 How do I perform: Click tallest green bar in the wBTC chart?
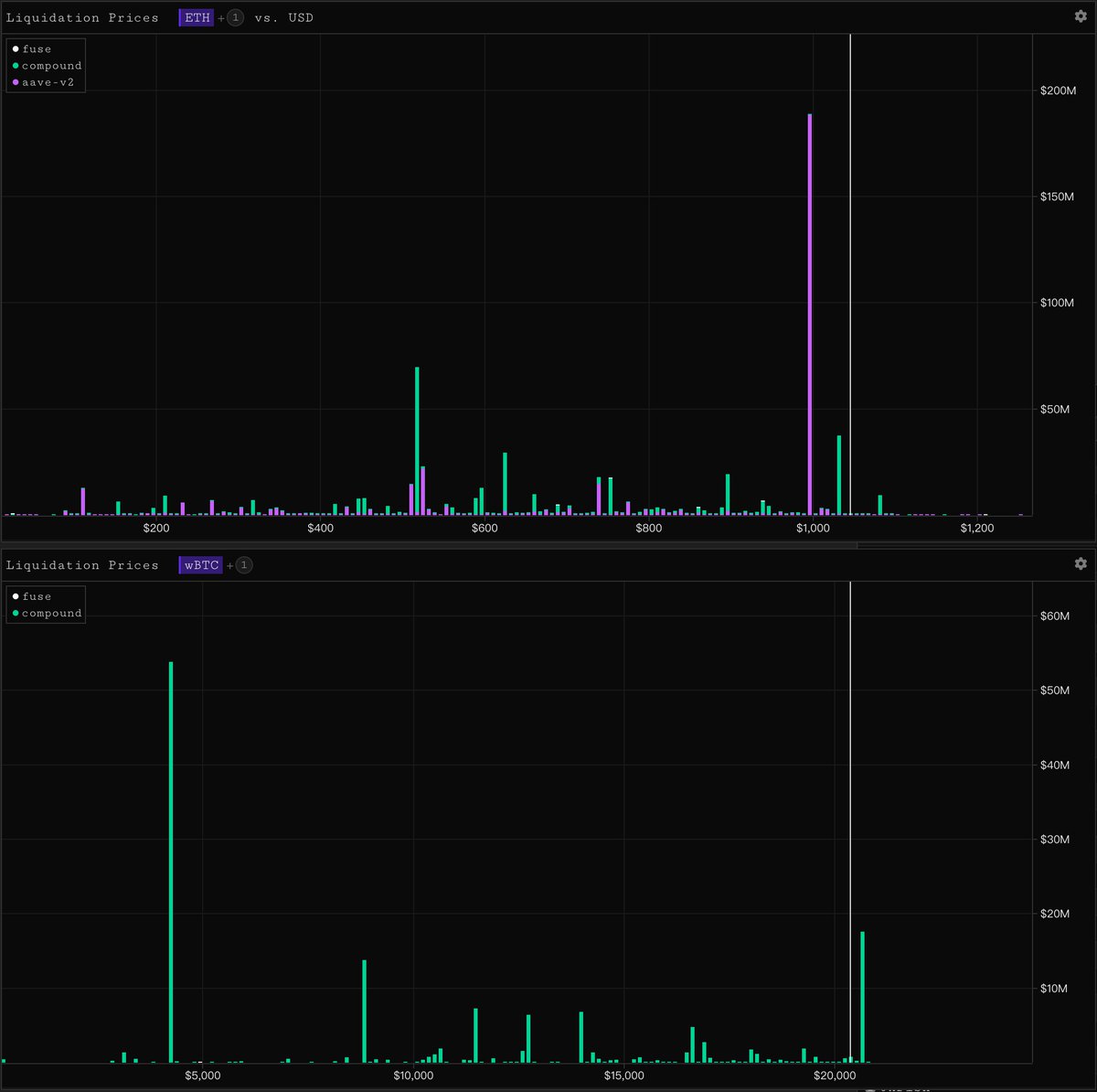pyautogui.click(x=171, y=862)
